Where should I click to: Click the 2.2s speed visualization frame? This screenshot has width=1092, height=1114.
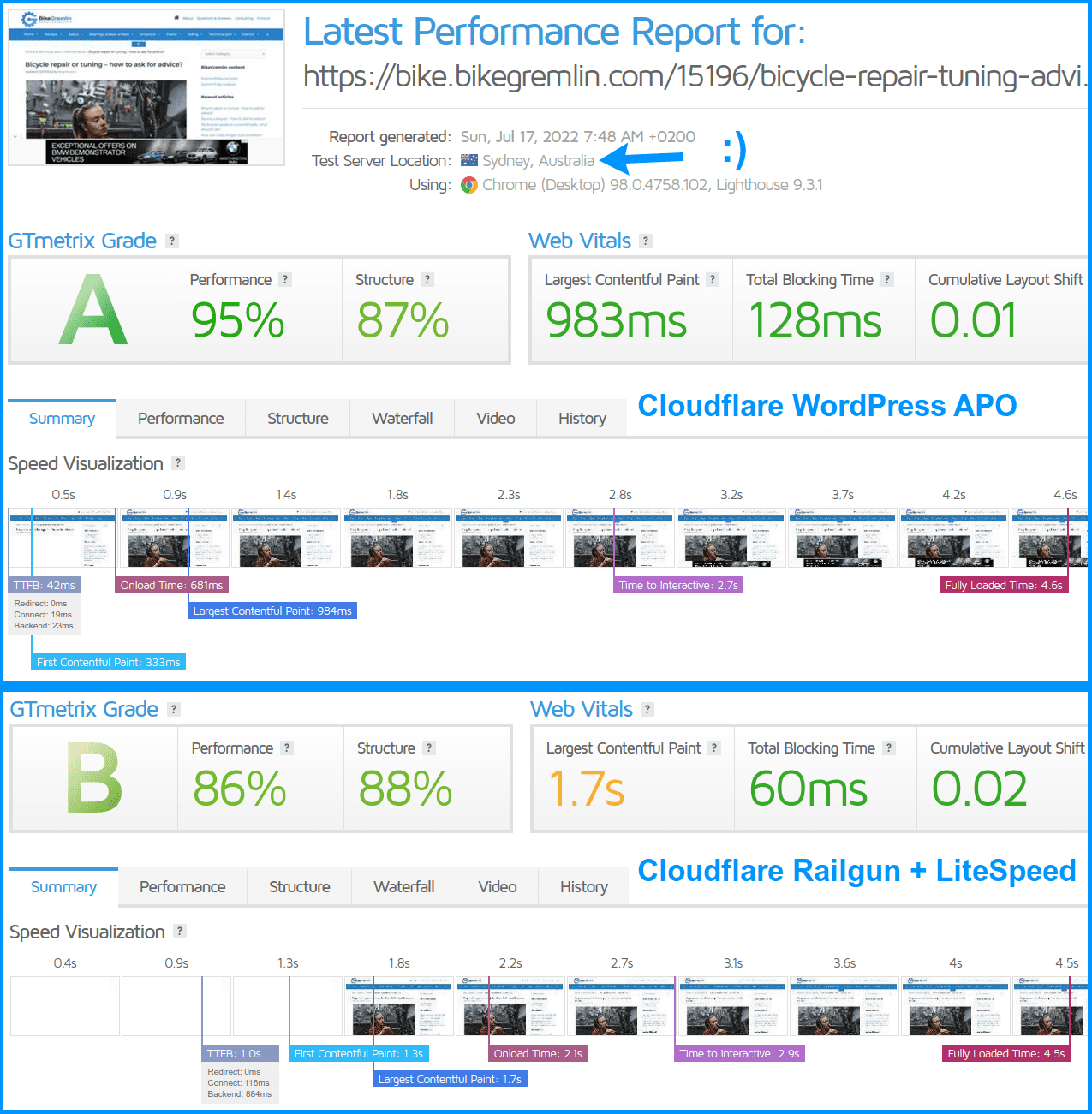510,1006
